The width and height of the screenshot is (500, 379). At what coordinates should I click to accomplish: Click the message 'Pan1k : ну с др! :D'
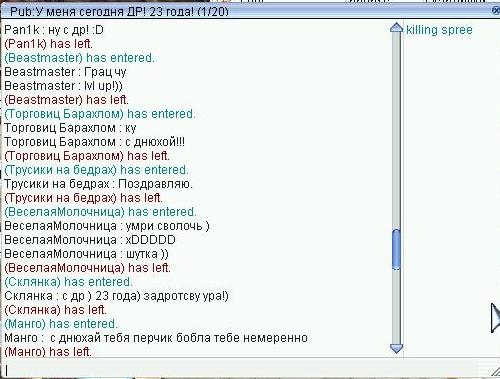click(54, 30)
